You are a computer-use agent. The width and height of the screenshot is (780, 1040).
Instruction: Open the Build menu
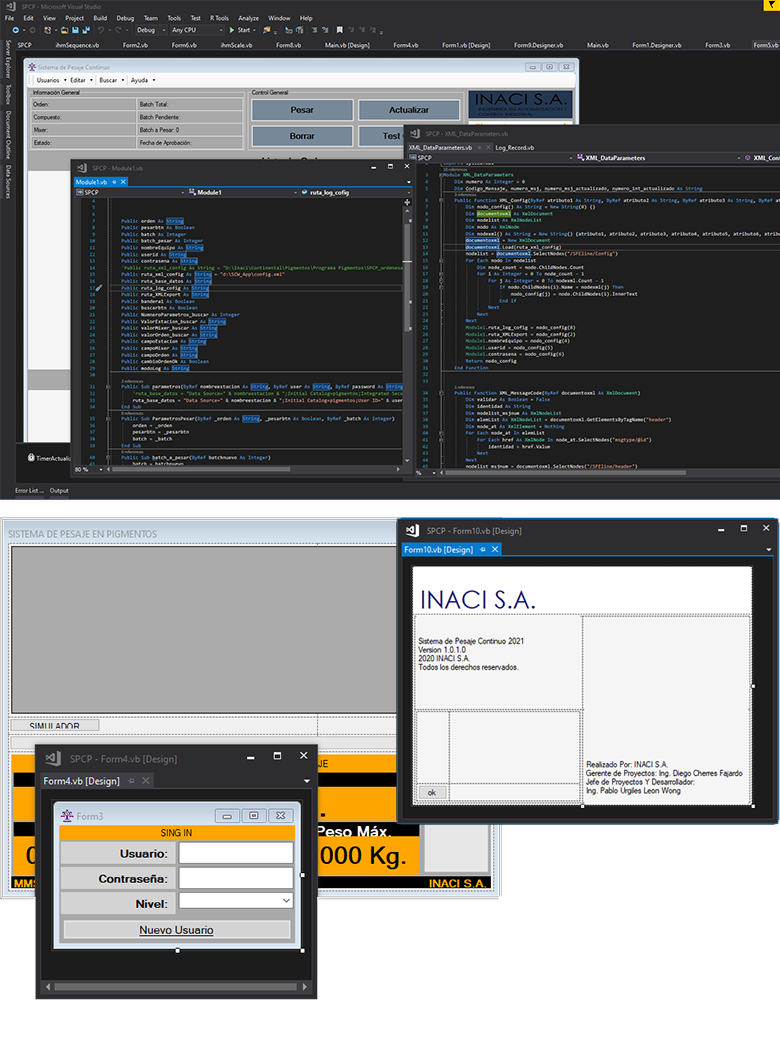pos(100,18)
